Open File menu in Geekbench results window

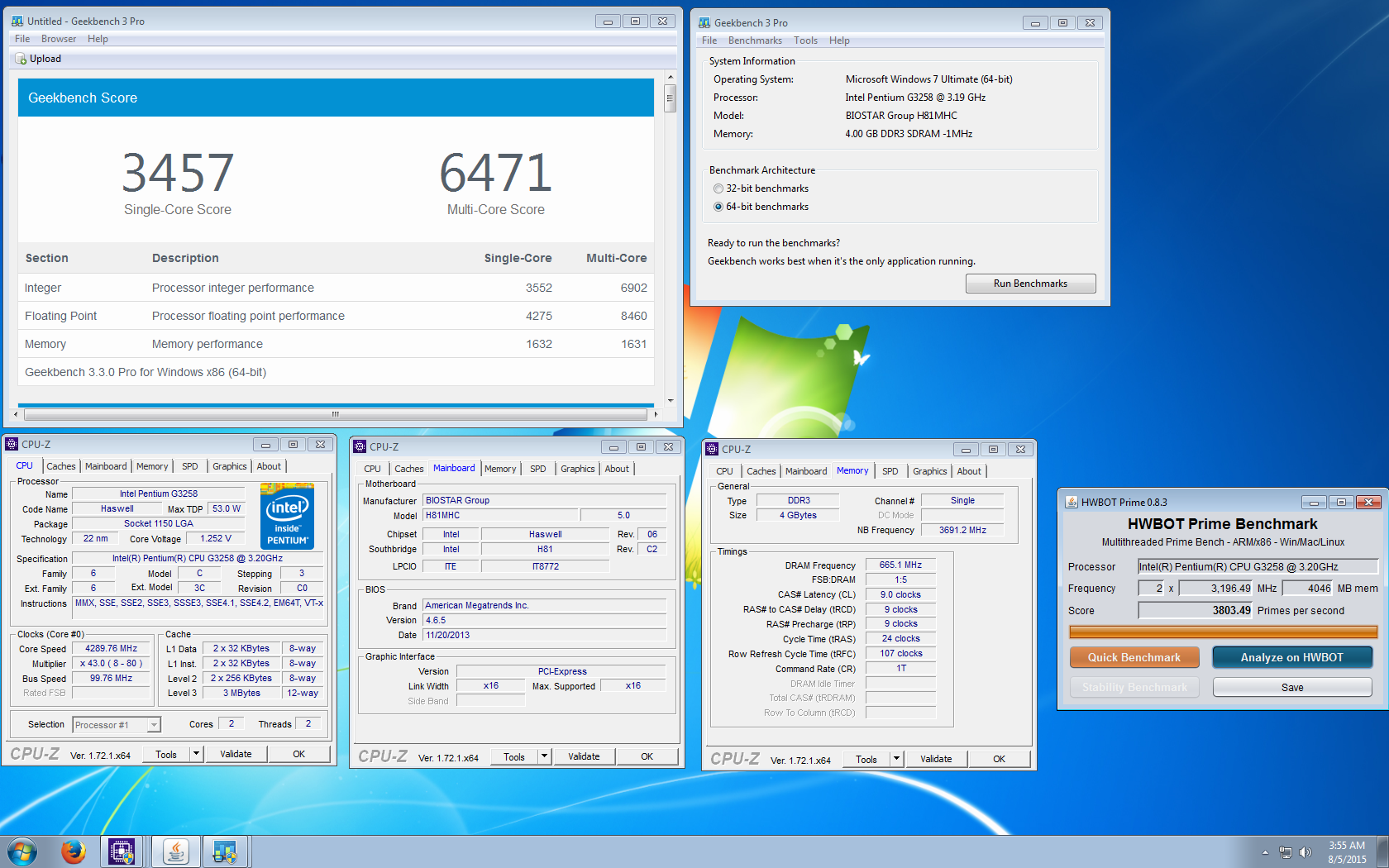pyautogui.click(x=22, y=39)
